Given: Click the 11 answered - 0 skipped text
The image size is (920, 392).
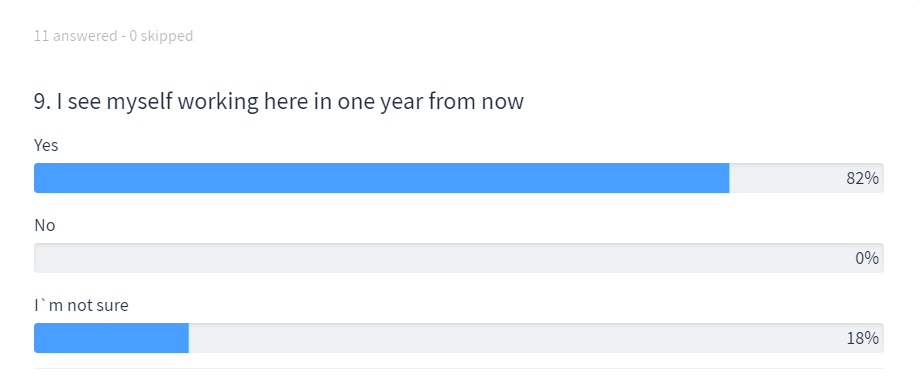Looking at the screenshot, I should pos(113,36).
